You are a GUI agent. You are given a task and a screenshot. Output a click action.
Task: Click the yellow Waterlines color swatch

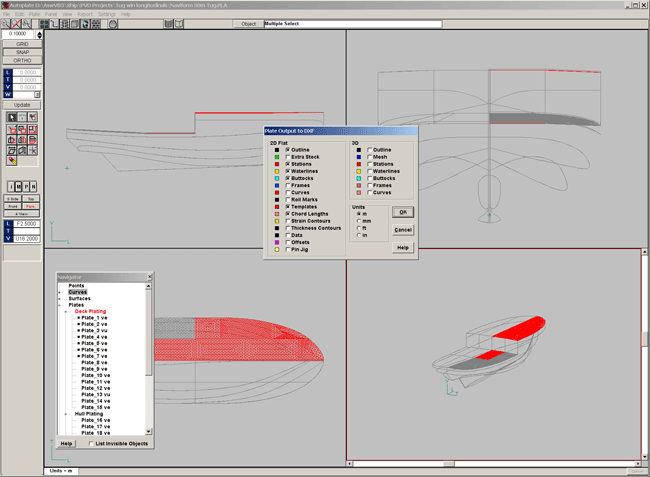pyautogui.click(x=277, y=171)
